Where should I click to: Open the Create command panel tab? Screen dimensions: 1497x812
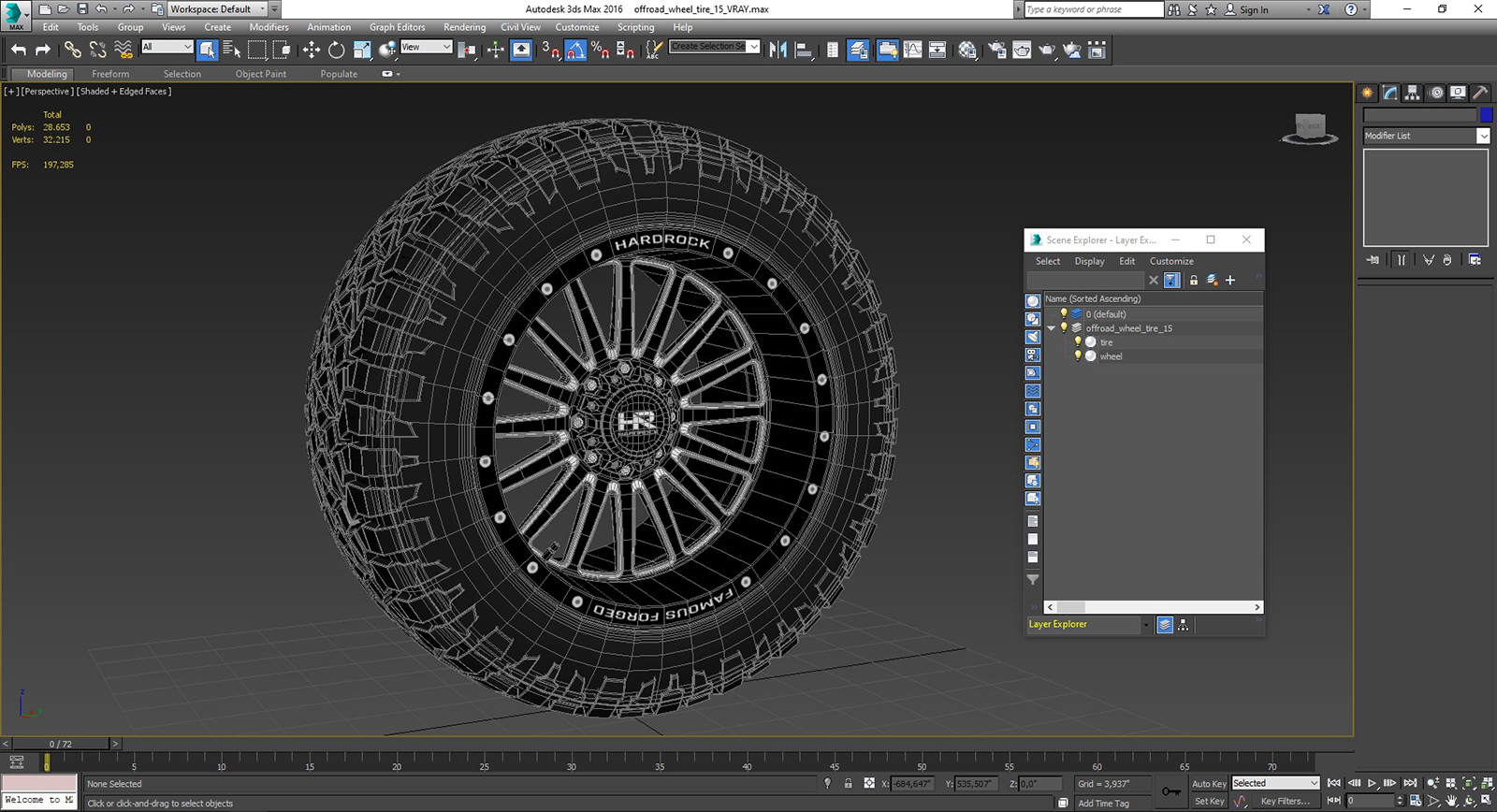(x=1368, y=92)
